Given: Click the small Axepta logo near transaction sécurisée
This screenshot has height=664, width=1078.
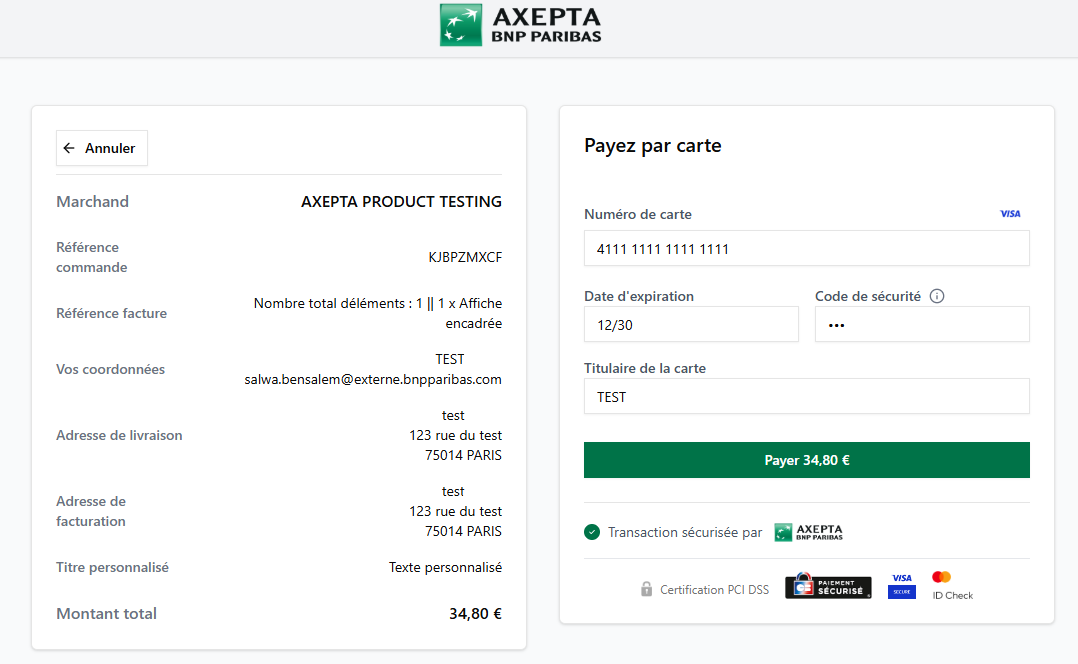Looking at the screenshot, I should [x=809, y=532].
